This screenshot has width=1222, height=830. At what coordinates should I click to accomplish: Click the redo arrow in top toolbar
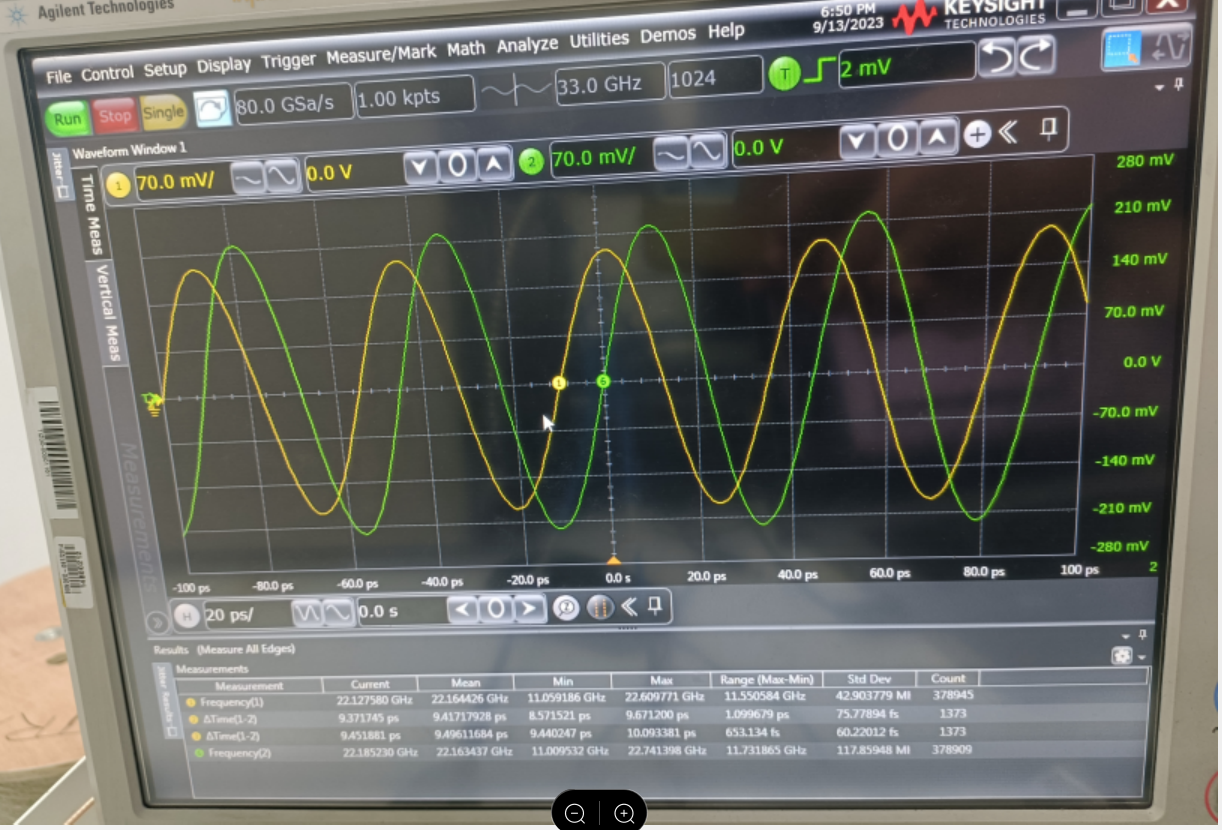(1036, 55)
